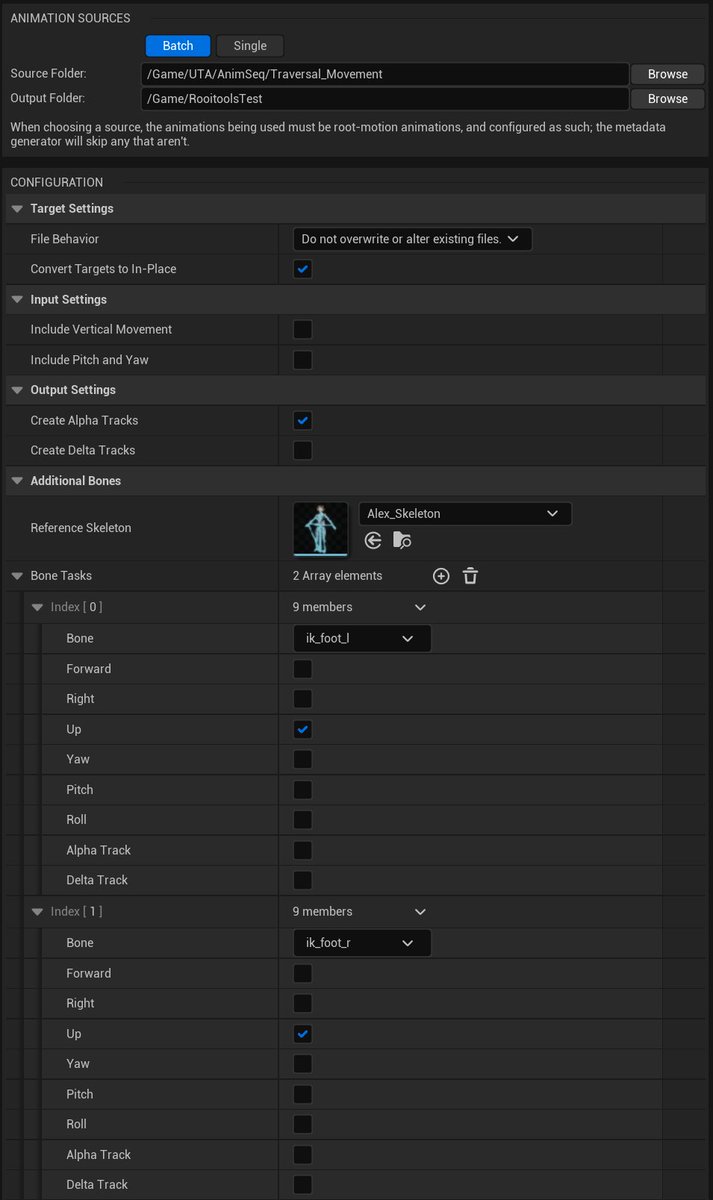Check Delta Track for the ik_foot_r bone
The width and height of the screenshot is (713, 1200).
click(x=302, y=1185)
